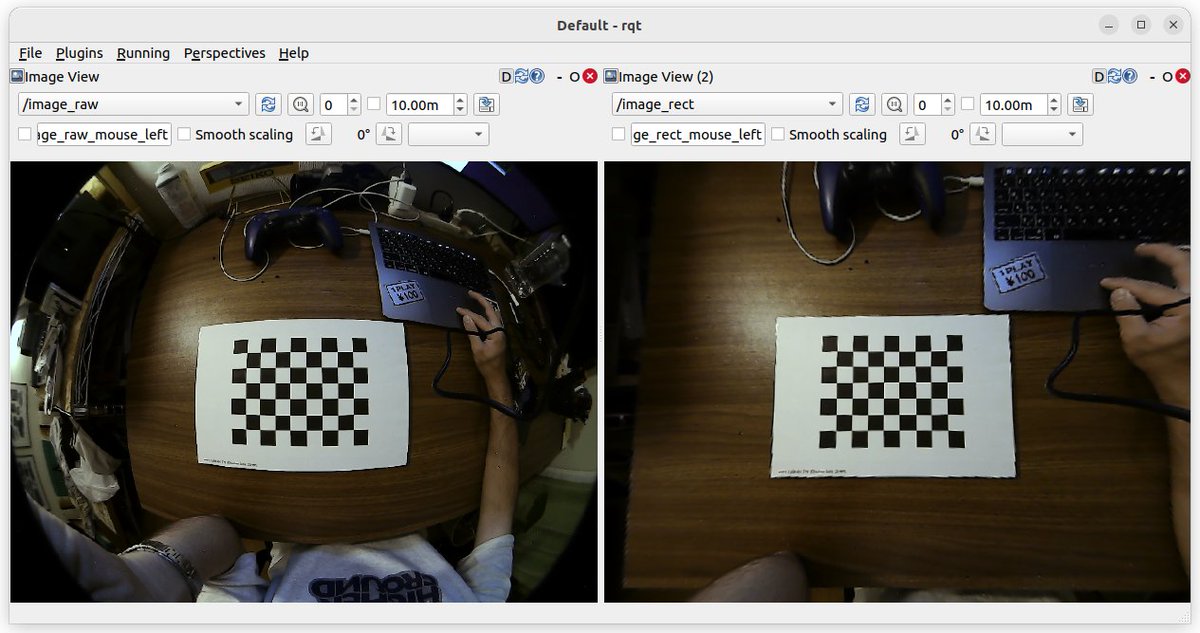Screen dimensions: 1200x633
Task: Maximize the rqt window
Action: click(x=1141, y=24)
